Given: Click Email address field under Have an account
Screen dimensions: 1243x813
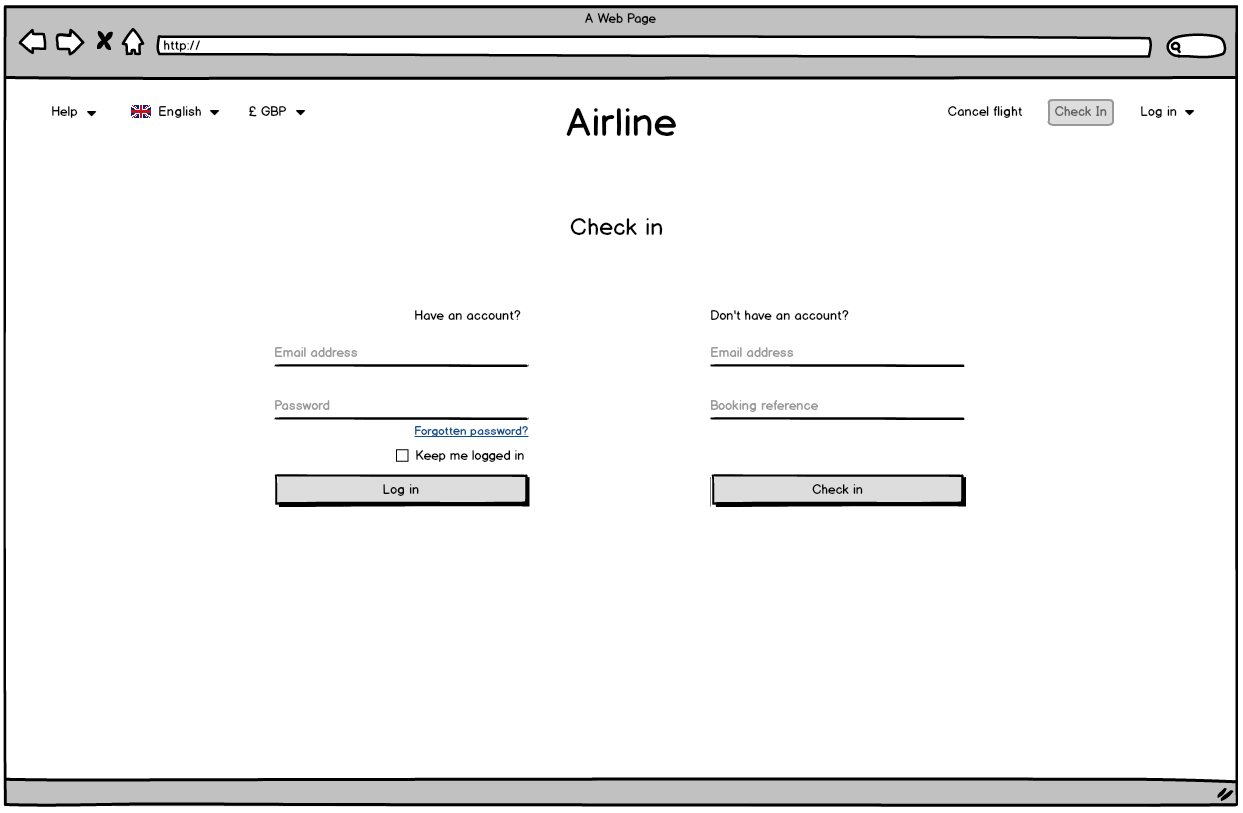Looking at the screenshot, I should click(401, 354).
